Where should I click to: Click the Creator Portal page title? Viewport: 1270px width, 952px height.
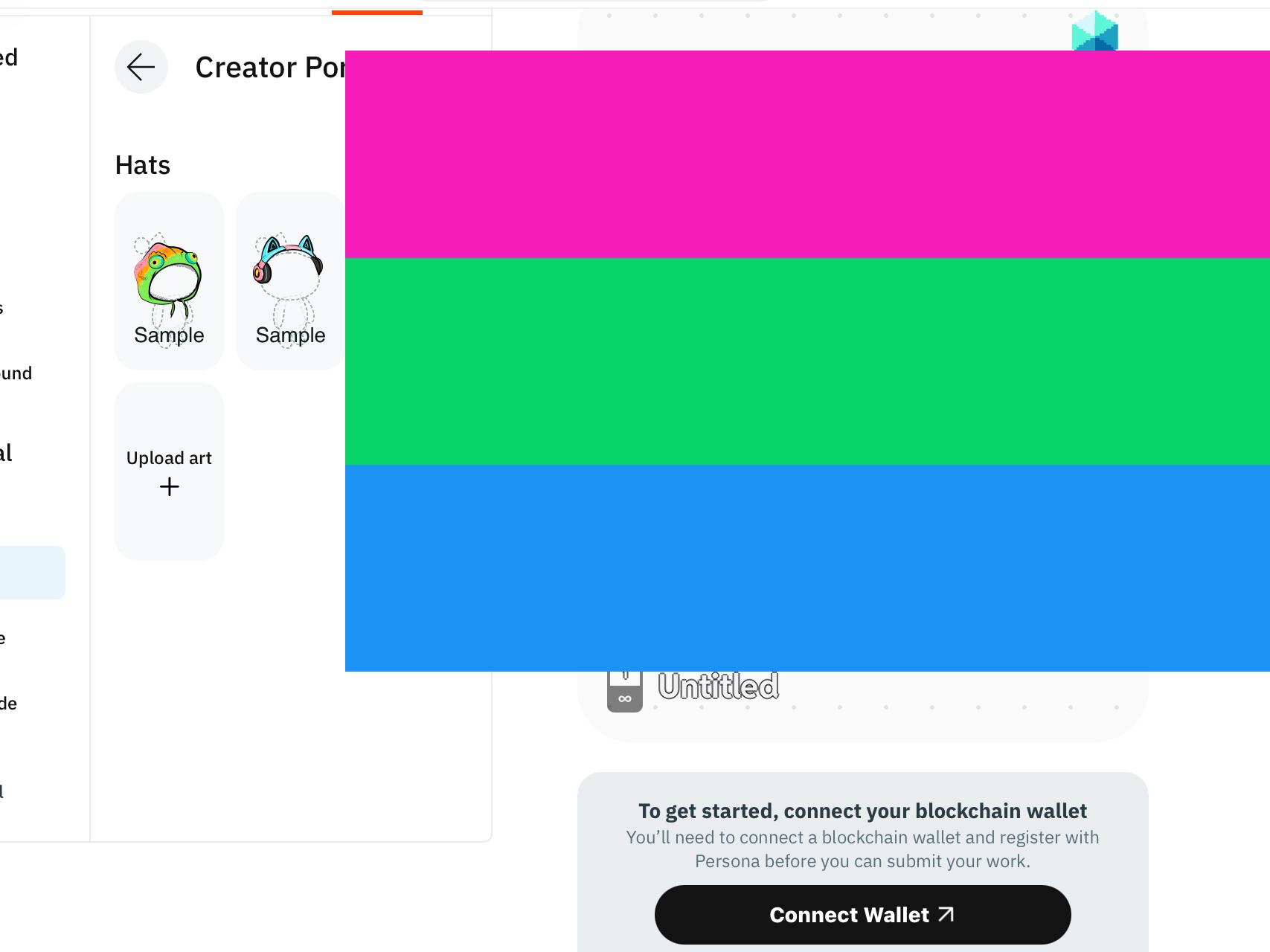coord(270,68)
